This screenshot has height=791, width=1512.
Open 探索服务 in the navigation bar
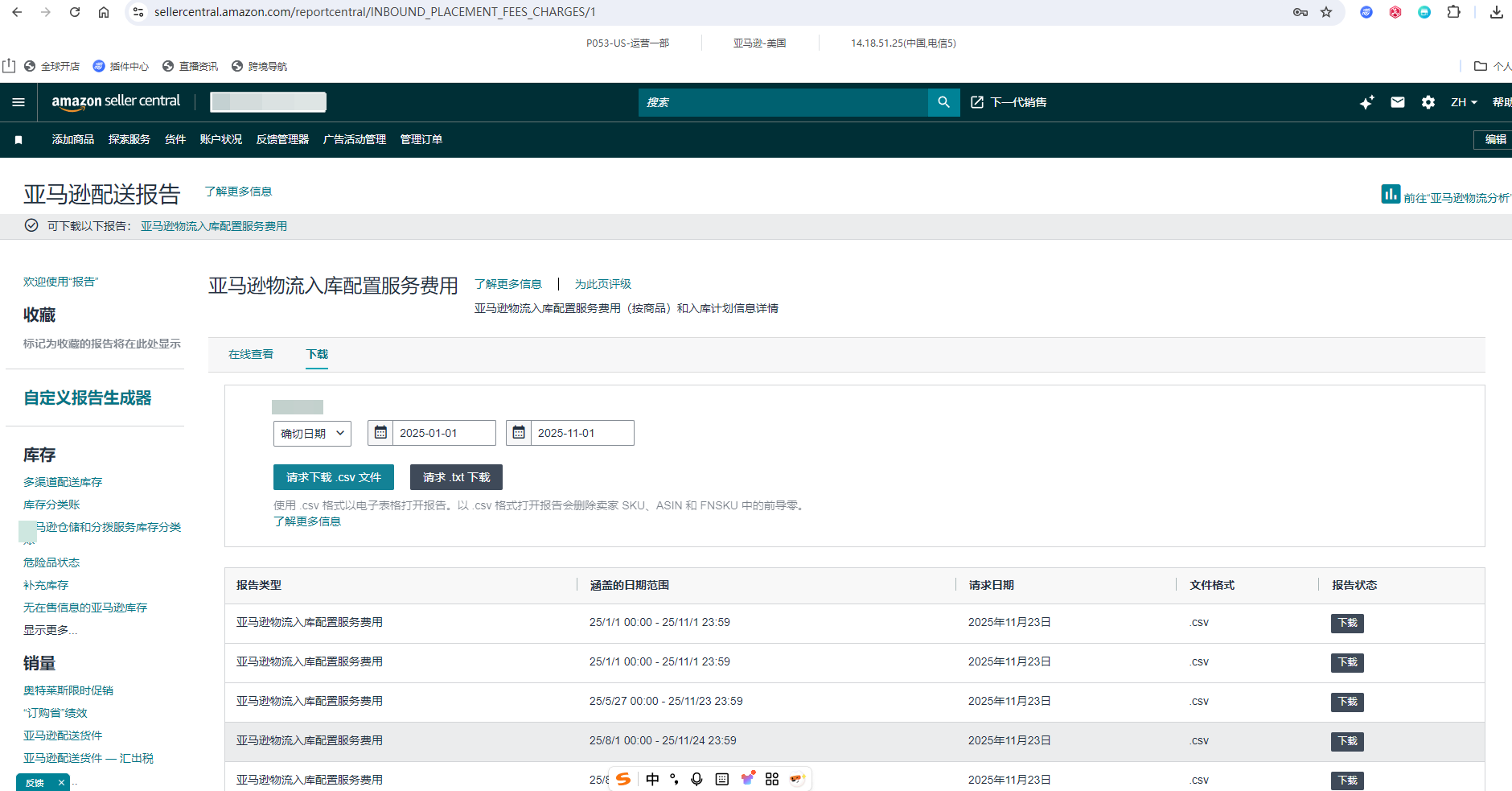129,139
